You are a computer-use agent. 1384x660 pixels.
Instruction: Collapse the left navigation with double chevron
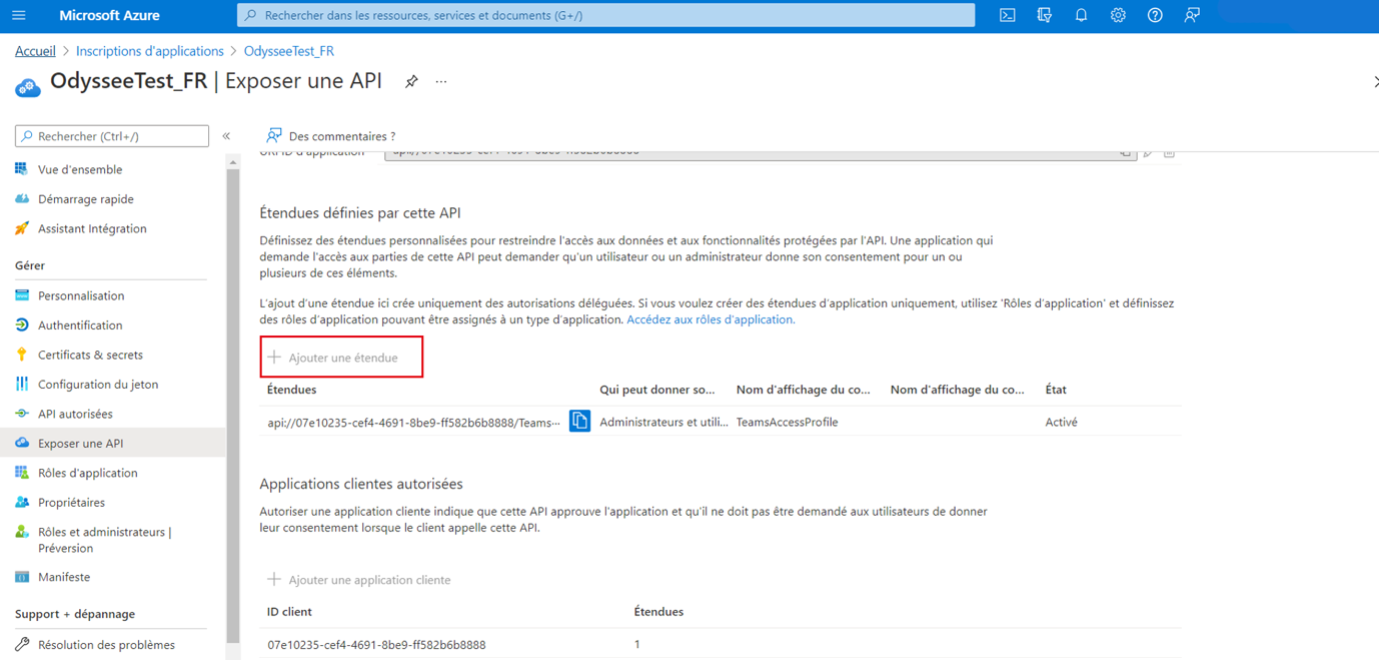click(x=227, y=136)
